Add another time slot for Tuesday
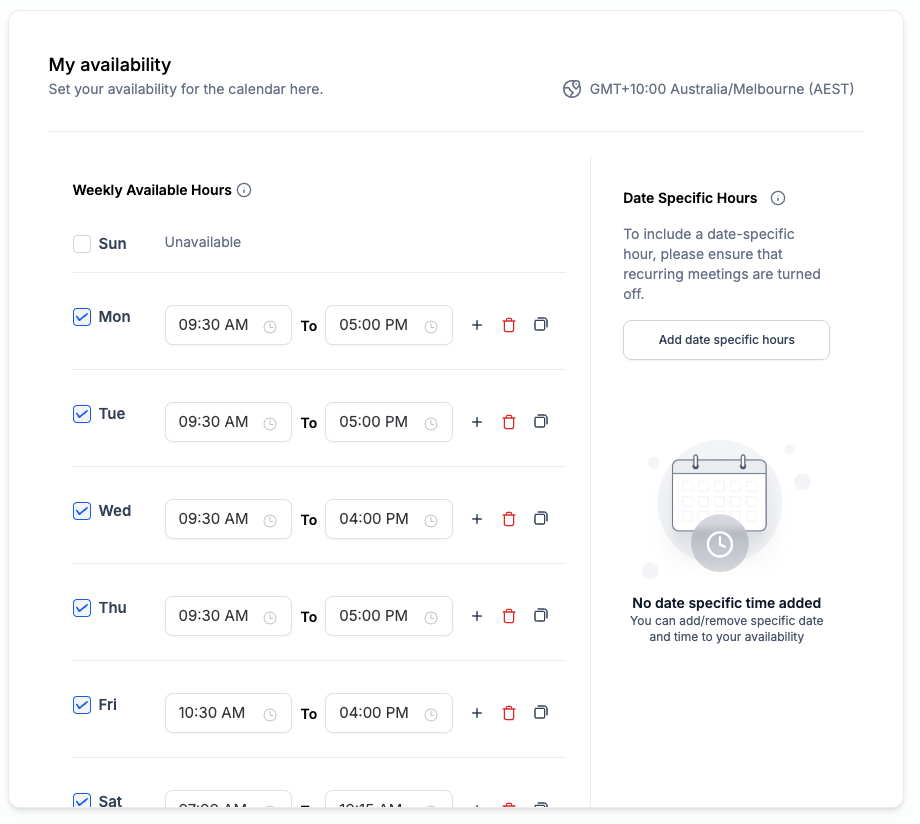 [x=477, y=422]
